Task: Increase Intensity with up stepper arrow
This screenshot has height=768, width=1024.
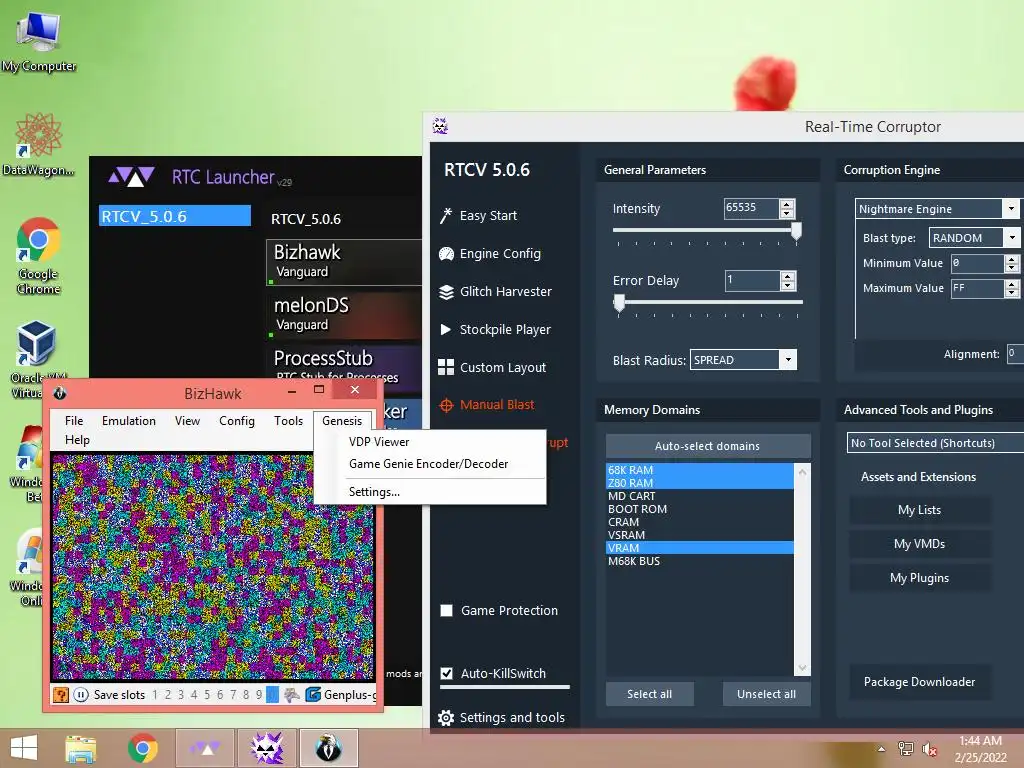Action: (x=788, y=204)
